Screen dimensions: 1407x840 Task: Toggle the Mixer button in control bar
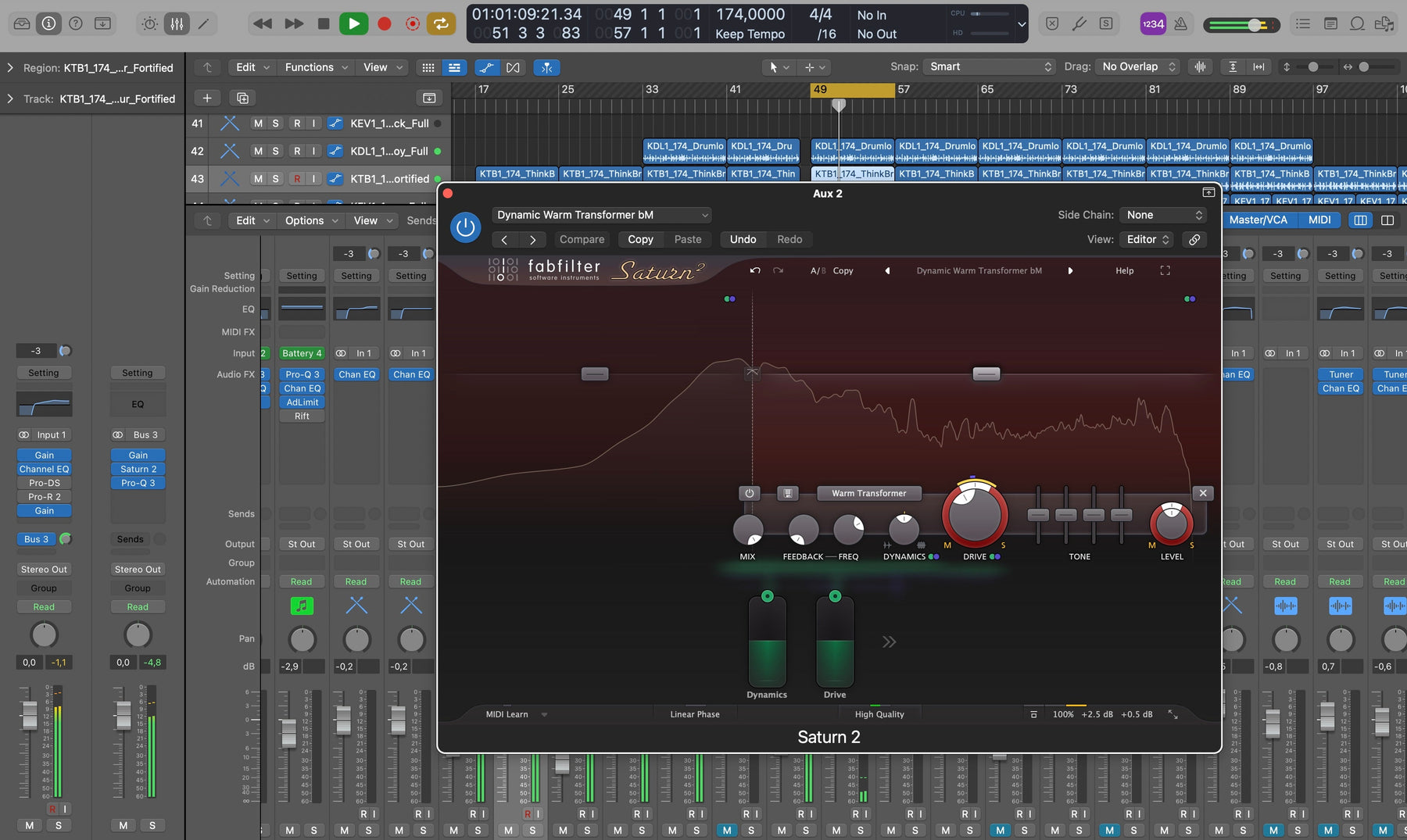click(x=177, y=23)
